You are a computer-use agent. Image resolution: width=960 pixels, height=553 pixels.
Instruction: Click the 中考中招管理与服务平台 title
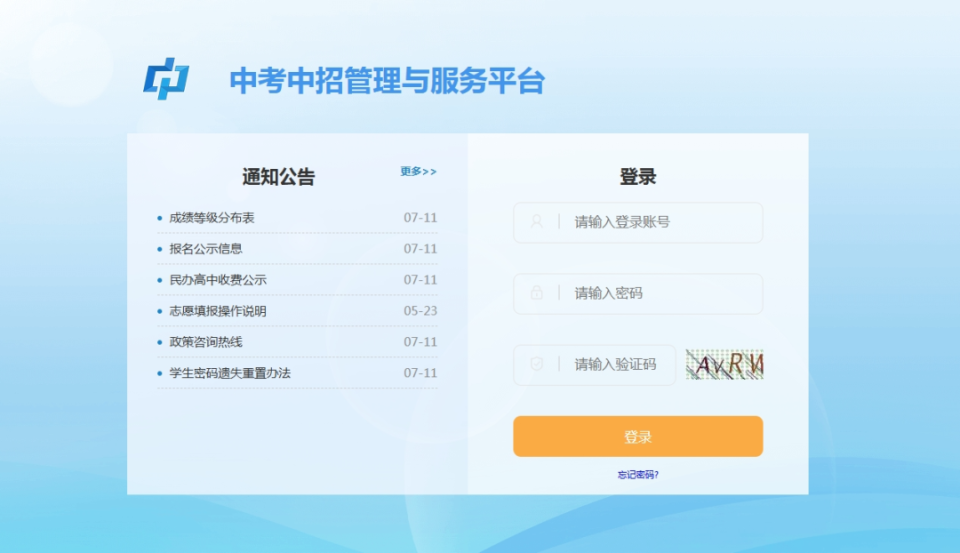pyautogui.click(x=387, y=81)
